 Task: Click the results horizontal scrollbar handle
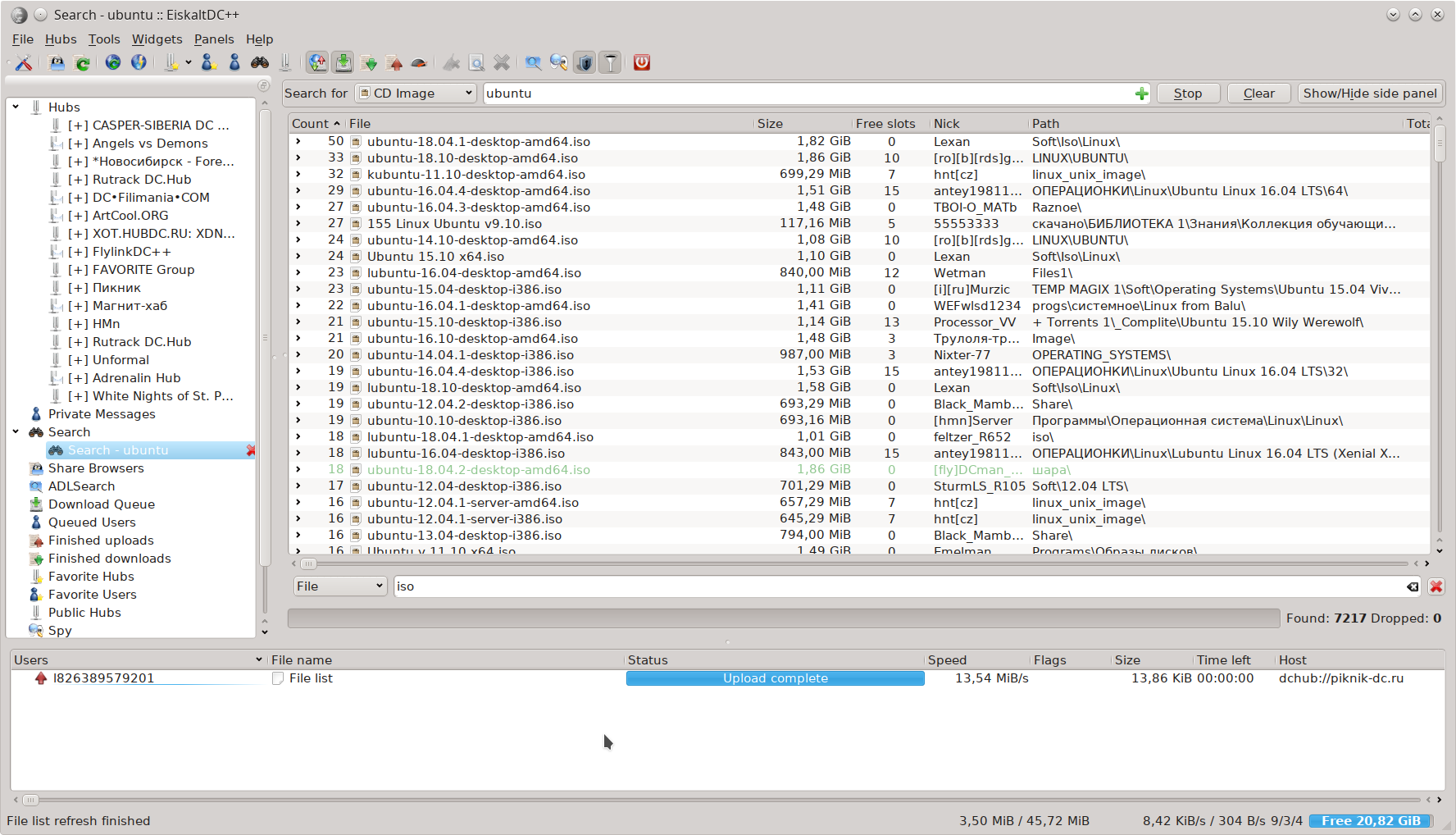(308, 564)
